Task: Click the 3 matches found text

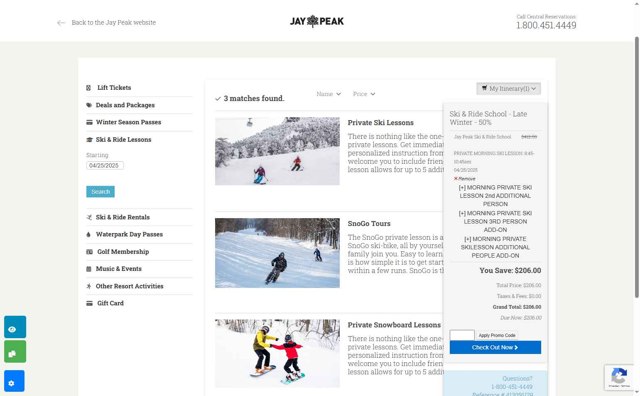Action: pyautogui.click(x=254, y=98)
